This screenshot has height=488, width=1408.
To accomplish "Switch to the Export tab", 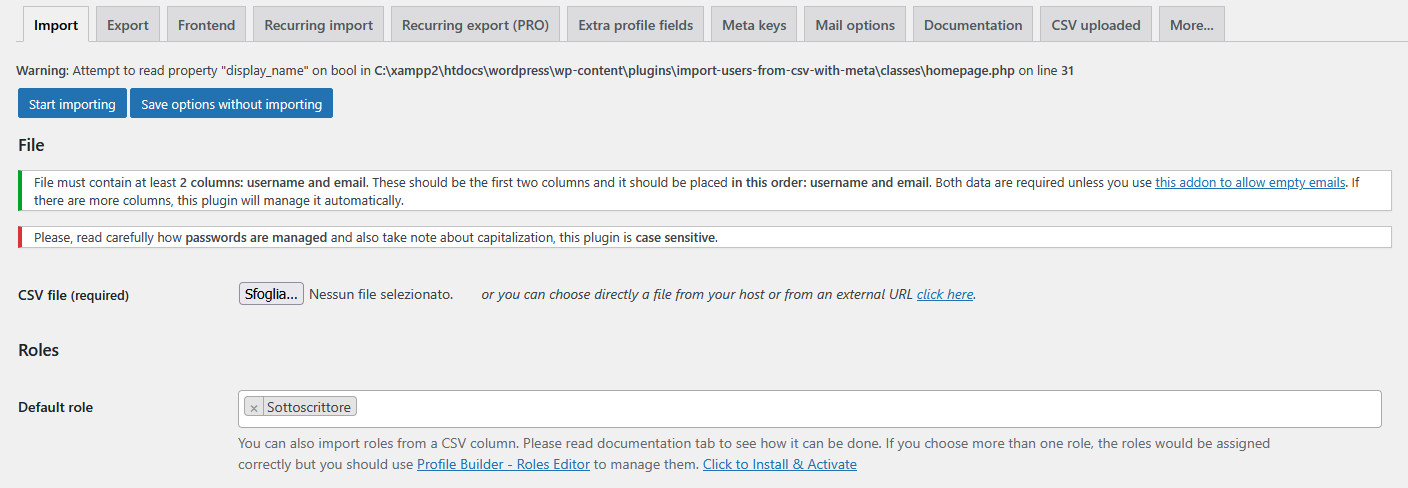I will 128,25.
